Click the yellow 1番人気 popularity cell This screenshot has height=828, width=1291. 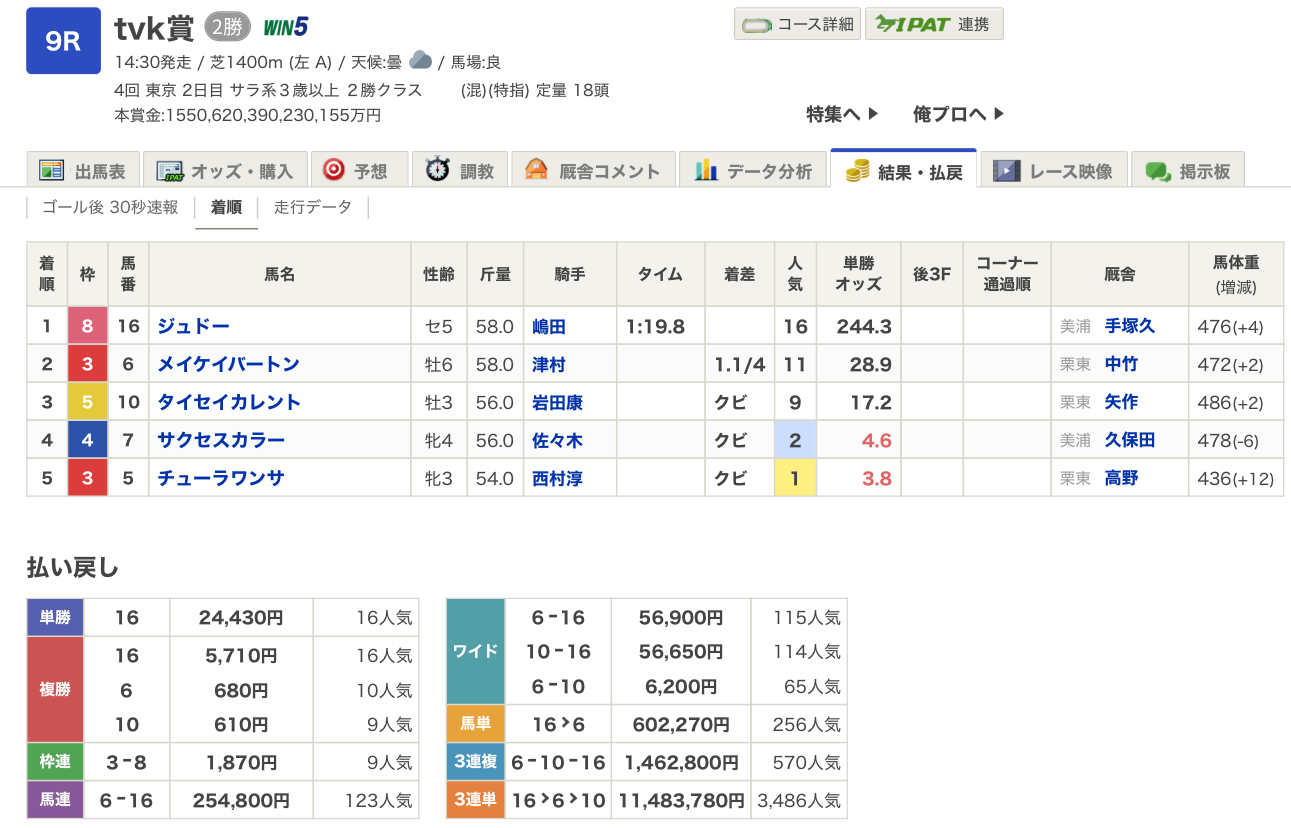795,478
